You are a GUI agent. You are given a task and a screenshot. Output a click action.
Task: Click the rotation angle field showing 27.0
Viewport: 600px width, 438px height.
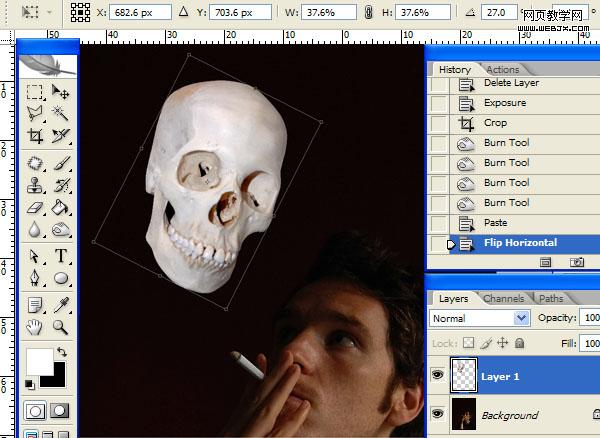pos(500,13)
